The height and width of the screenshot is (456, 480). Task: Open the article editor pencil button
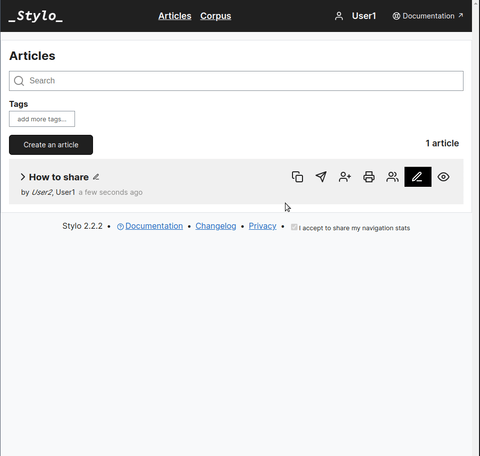click(418, 177)
